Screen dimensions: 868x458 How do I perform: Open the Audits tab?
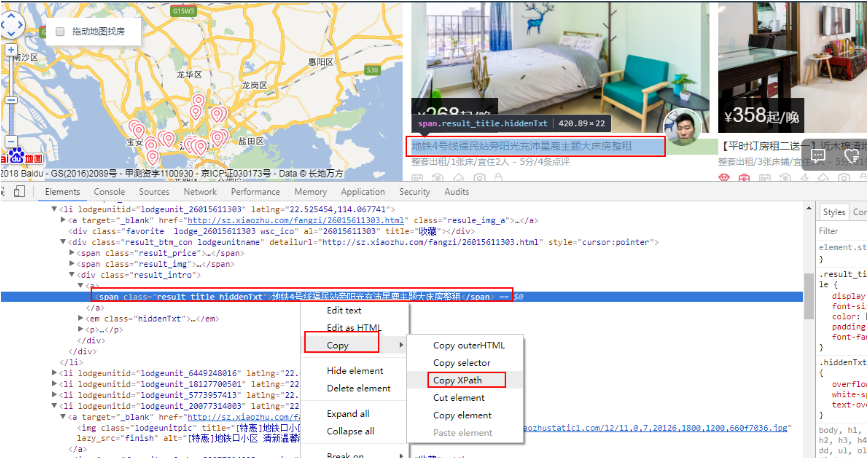coord(457,192)
